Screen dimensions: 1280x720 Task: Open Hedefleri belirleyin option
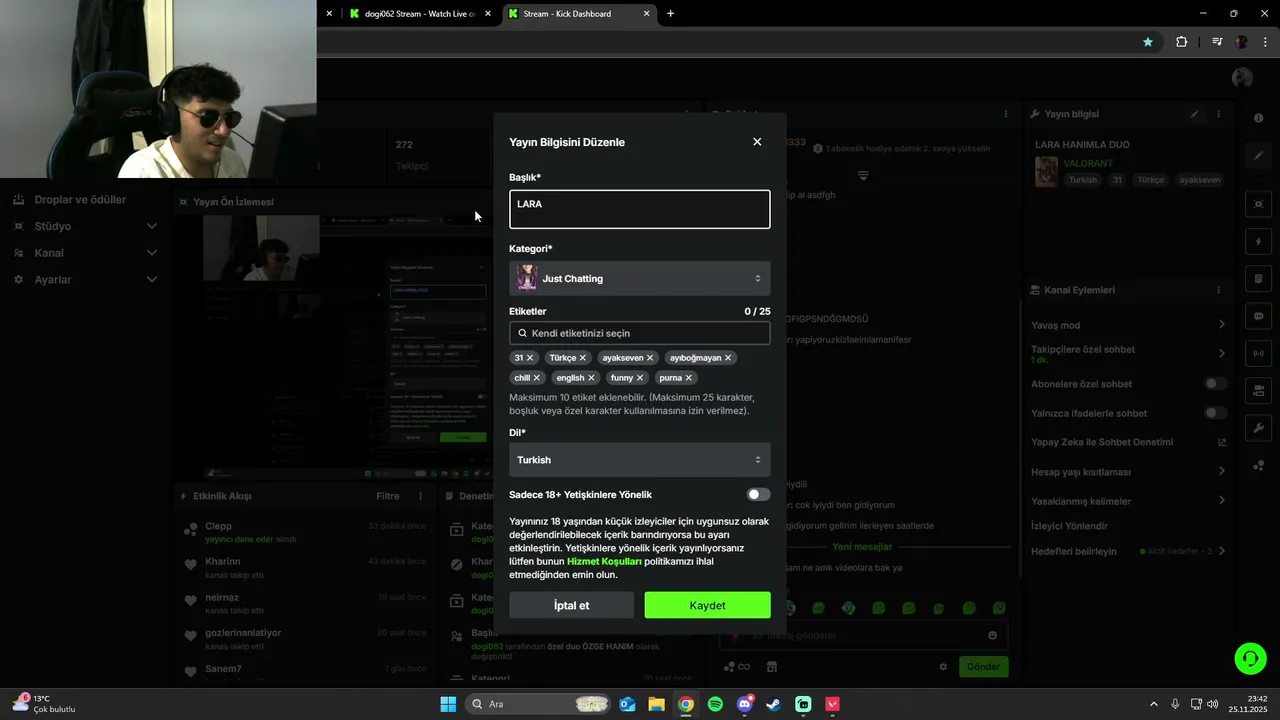click(x=1128, y=551)
